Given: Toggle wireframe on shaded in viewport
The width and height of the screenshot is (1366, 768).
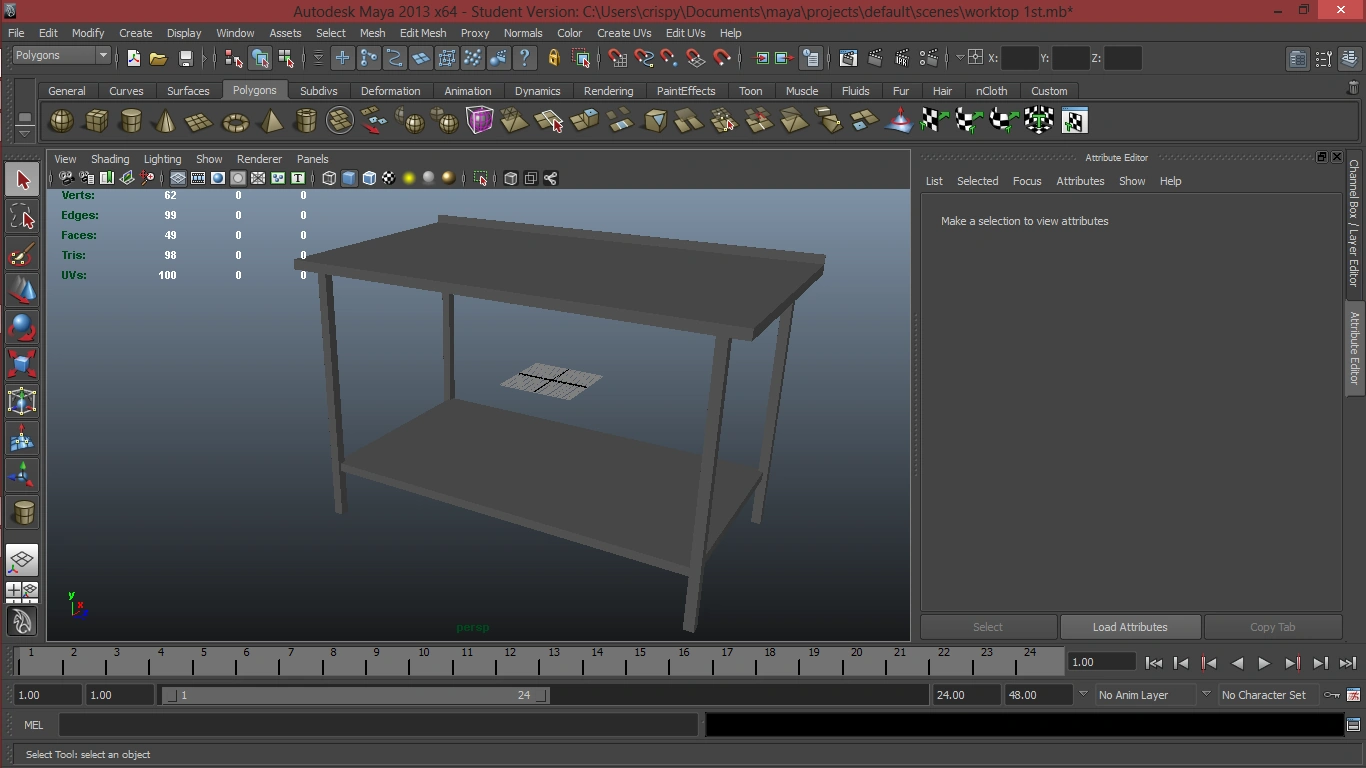Looking at the screenshot, I should [x=369, y=178].
